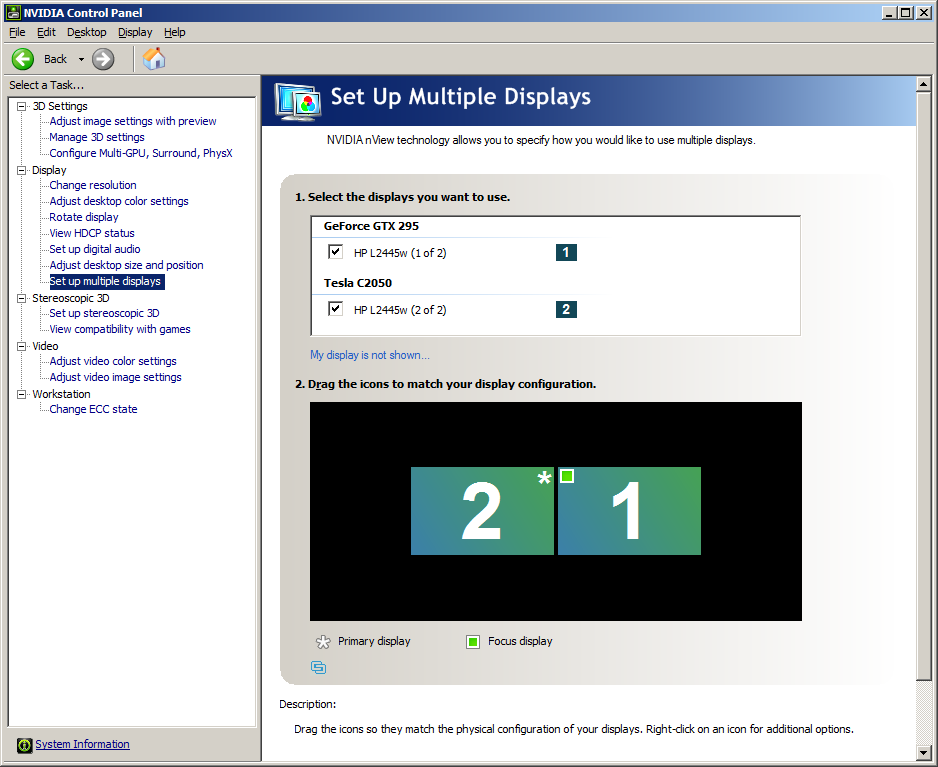Select display 1 thumbnail in layout area

tap(629, 511)
